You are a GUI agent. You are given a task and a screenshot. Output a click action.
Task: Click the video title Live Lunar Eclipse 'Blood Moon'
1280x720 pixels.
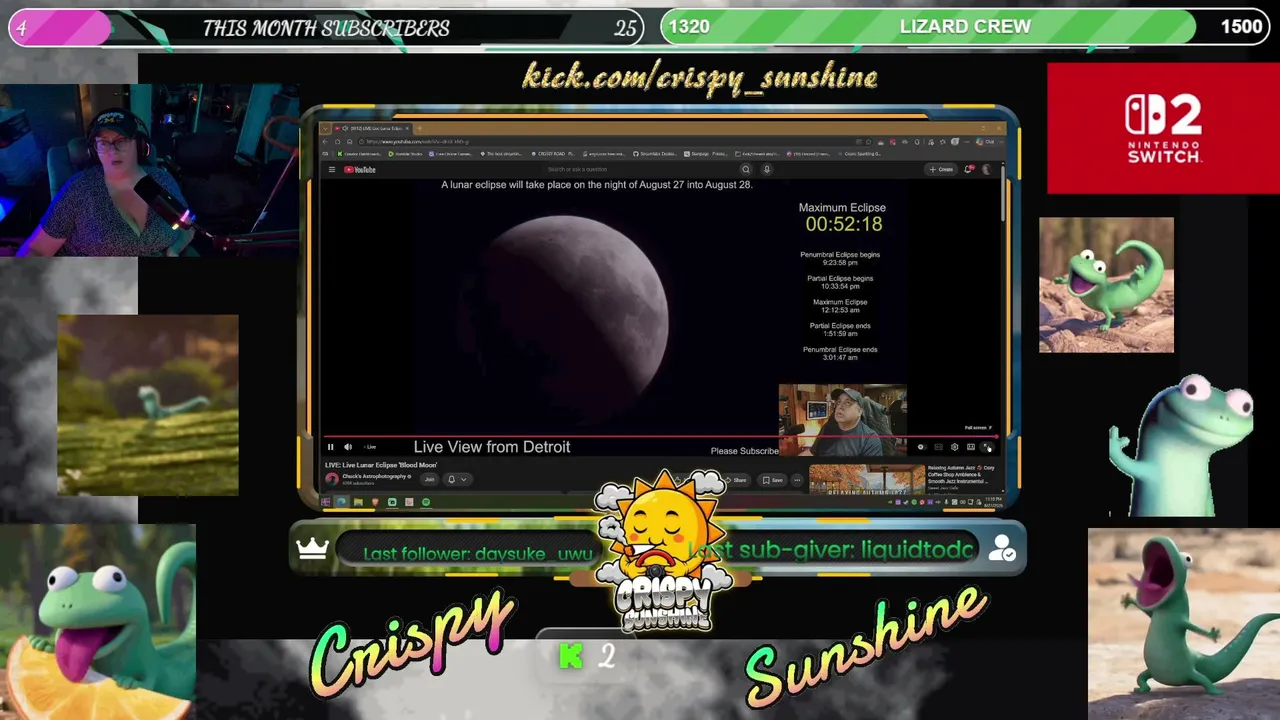click(x=381, y=465)
